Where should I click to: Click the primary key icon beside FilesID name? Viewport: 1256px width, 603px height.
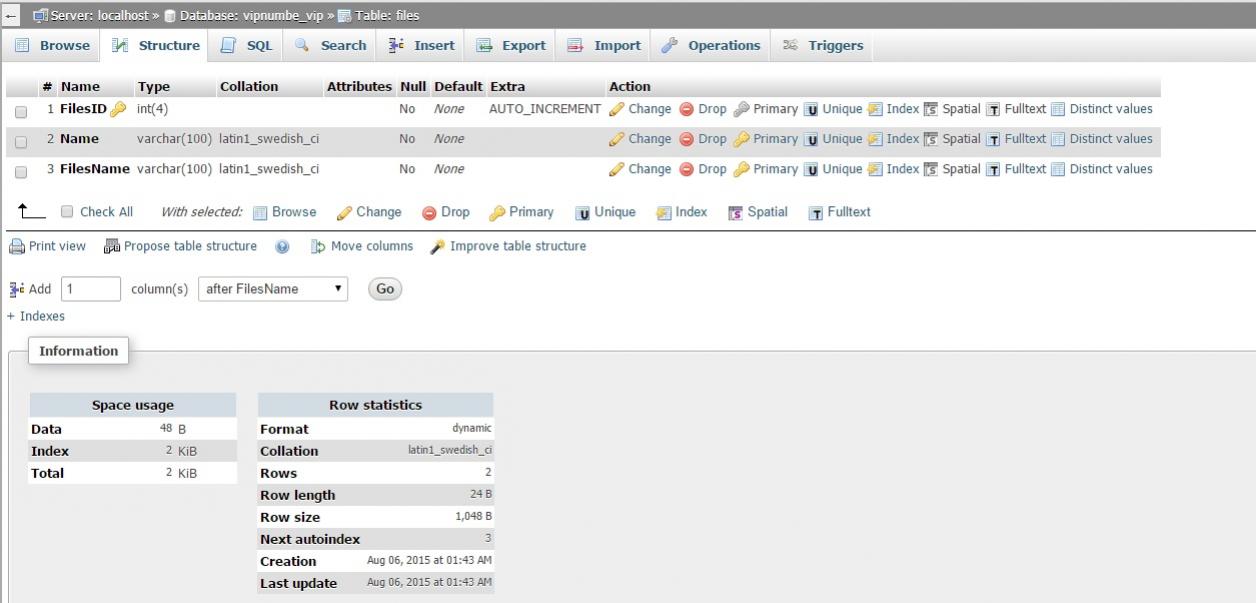[119, 109]
